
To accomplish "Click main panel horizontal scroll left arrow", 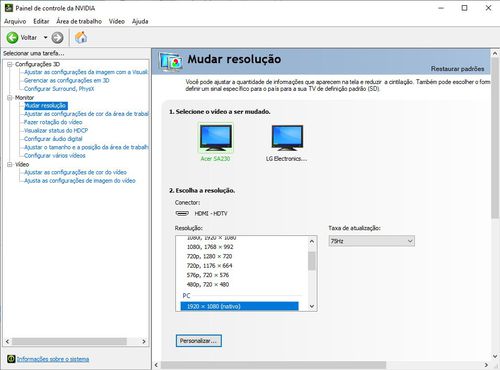I will pyautogui.click(x=156, y=365).
